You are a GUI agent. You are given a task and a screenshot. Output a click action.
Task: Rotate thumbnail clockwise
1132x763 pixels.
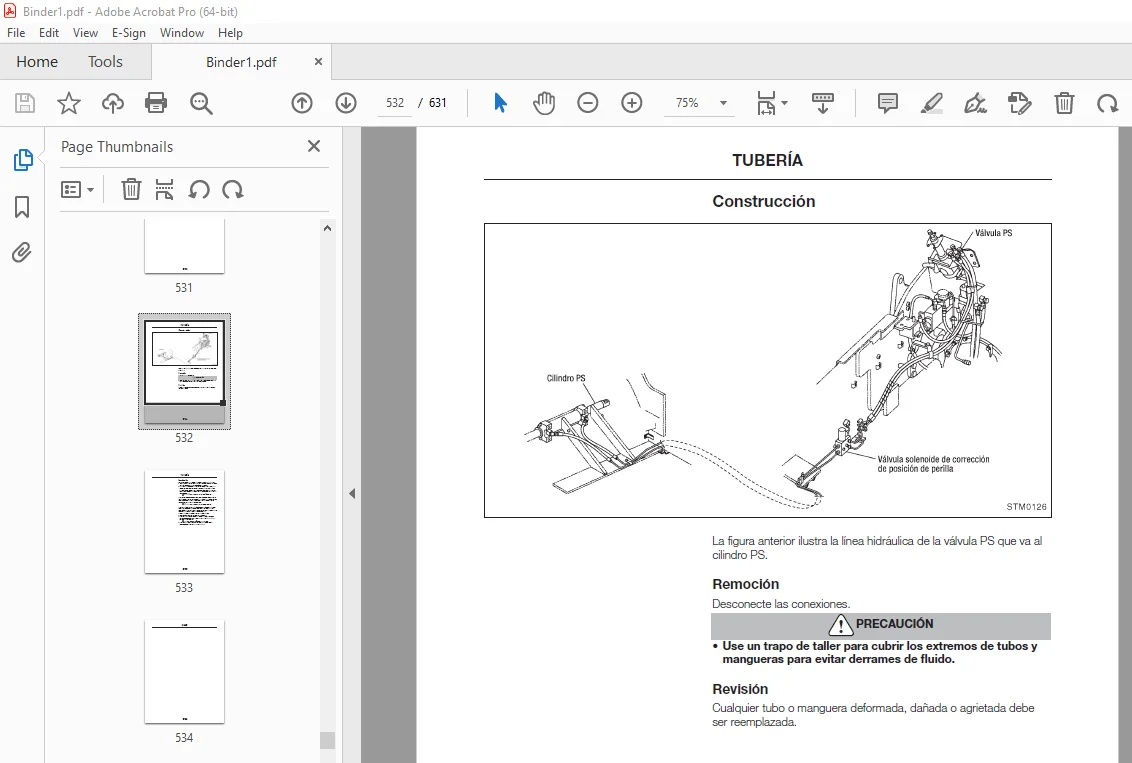(232, 190)
